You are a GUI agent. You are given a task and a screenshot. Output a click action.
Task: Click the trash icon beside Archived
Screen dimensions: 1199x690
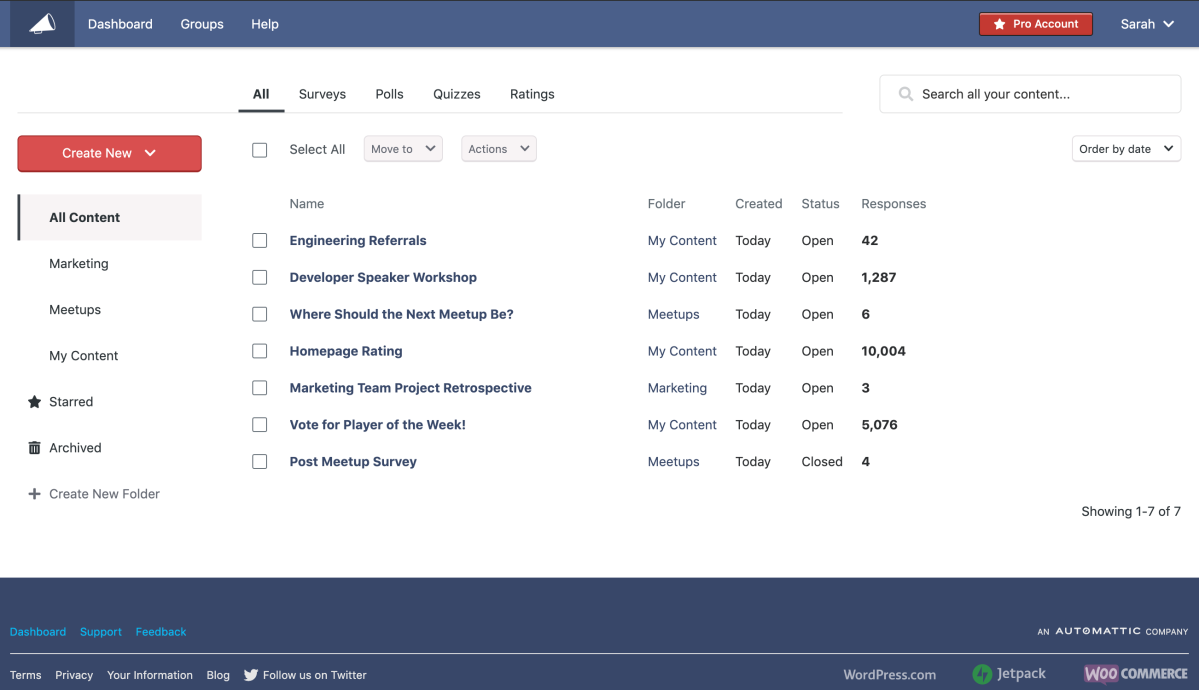34,448
